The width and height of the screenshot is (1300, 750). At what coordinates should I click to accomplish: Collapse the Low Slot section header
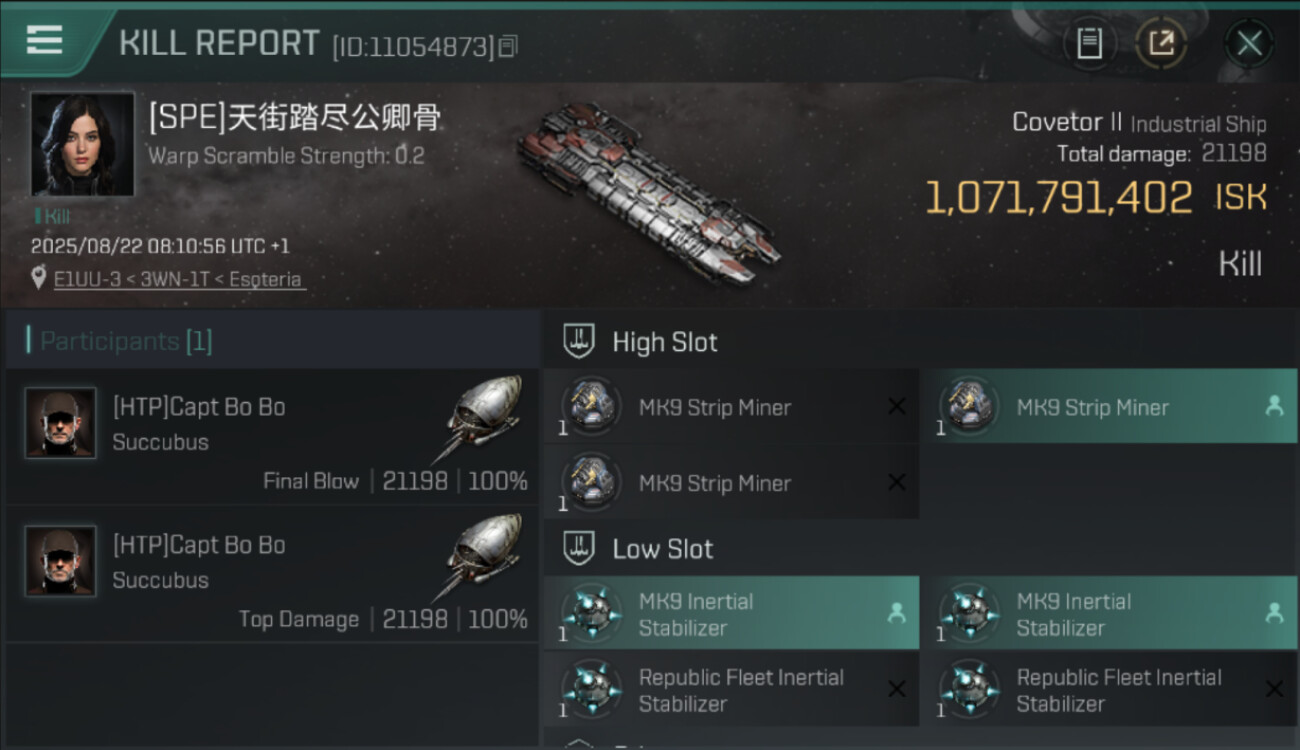(x=662, y=549)
